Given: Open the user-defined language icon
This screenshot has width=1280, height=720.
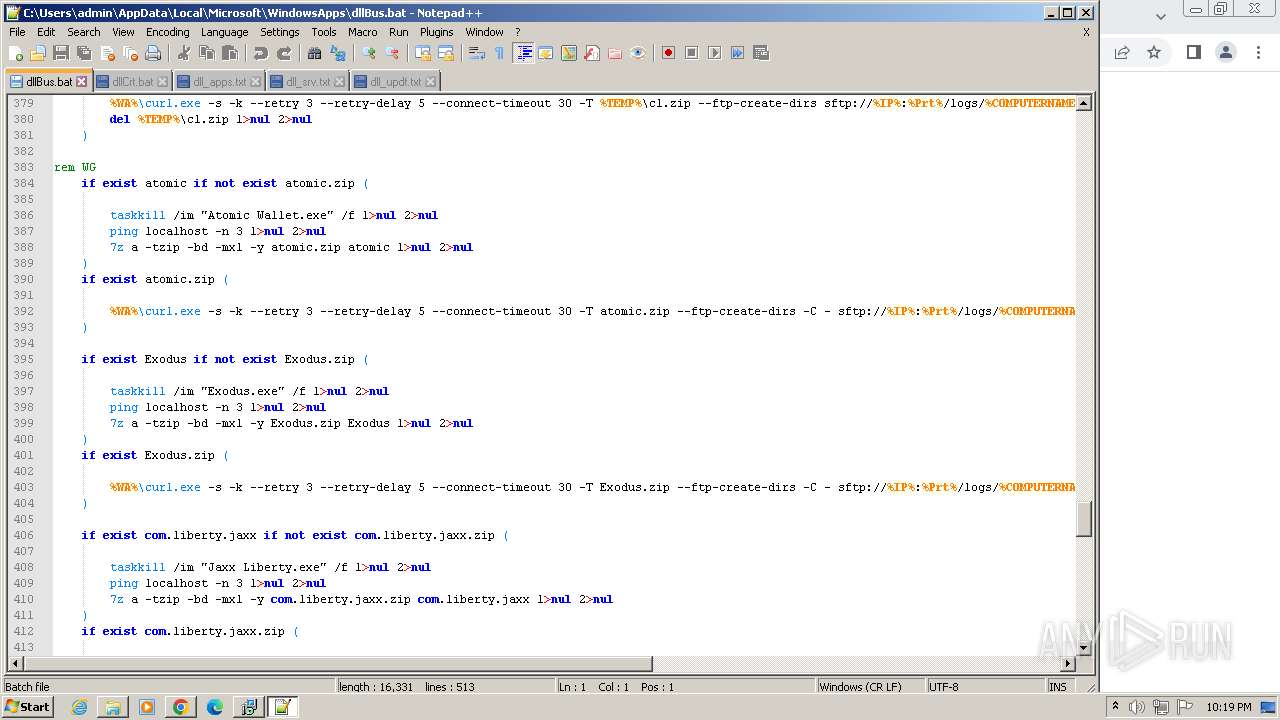Looking at the screenshot, I should click(546, 53).
